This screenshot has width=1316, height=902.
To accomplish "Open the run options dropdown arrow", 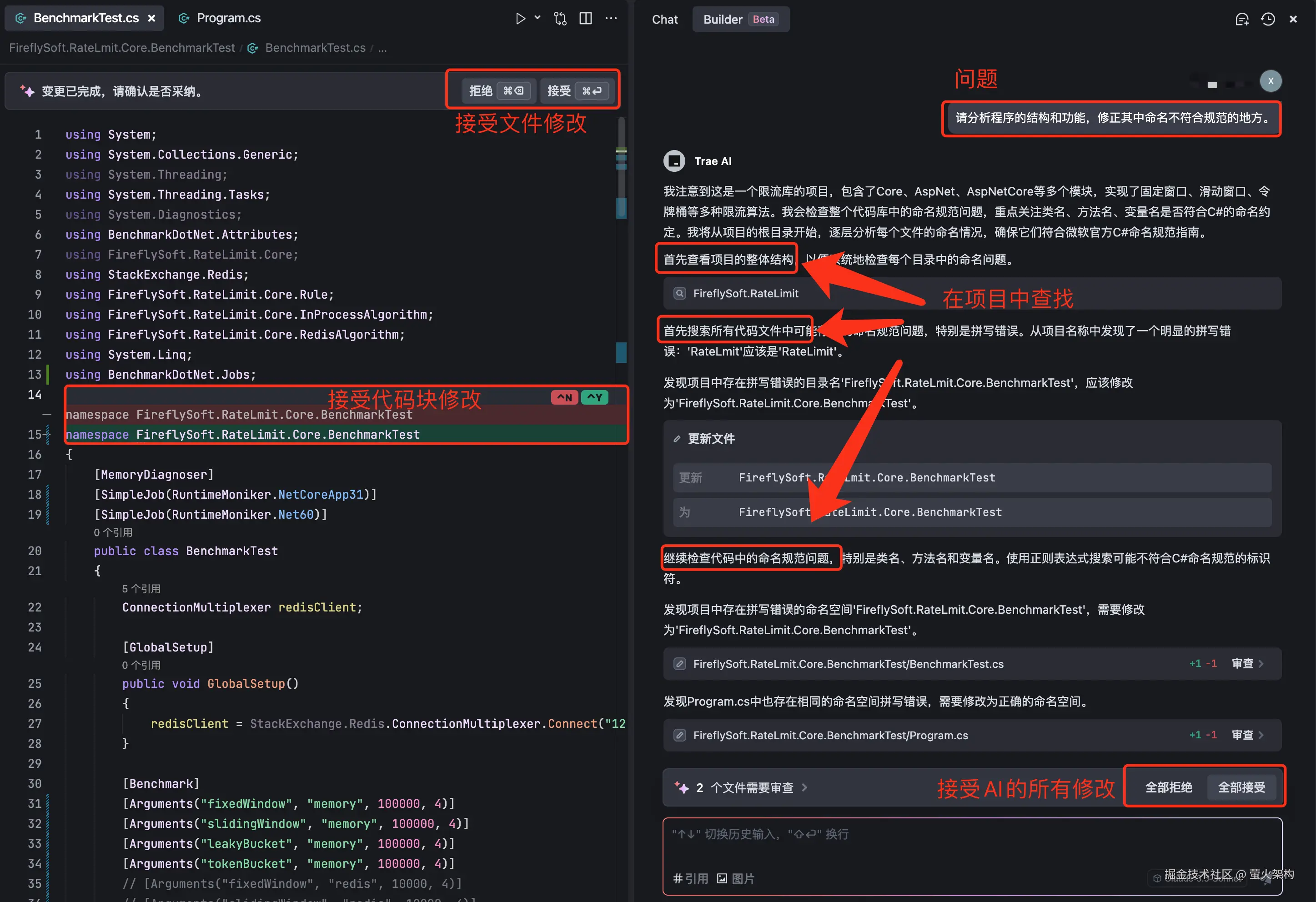I will [x=537, y=18].
